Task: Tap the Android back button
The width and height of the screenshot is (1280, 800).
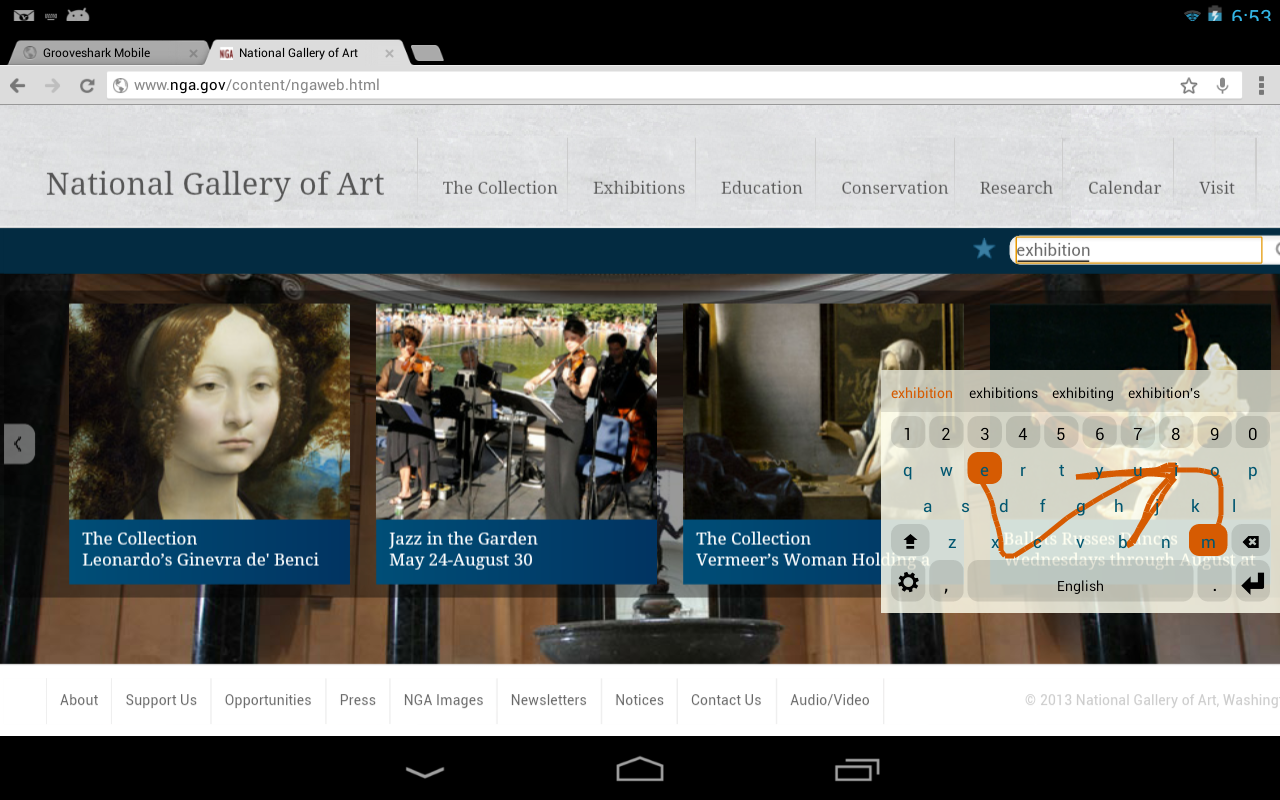Action: (x=425, y=771)
